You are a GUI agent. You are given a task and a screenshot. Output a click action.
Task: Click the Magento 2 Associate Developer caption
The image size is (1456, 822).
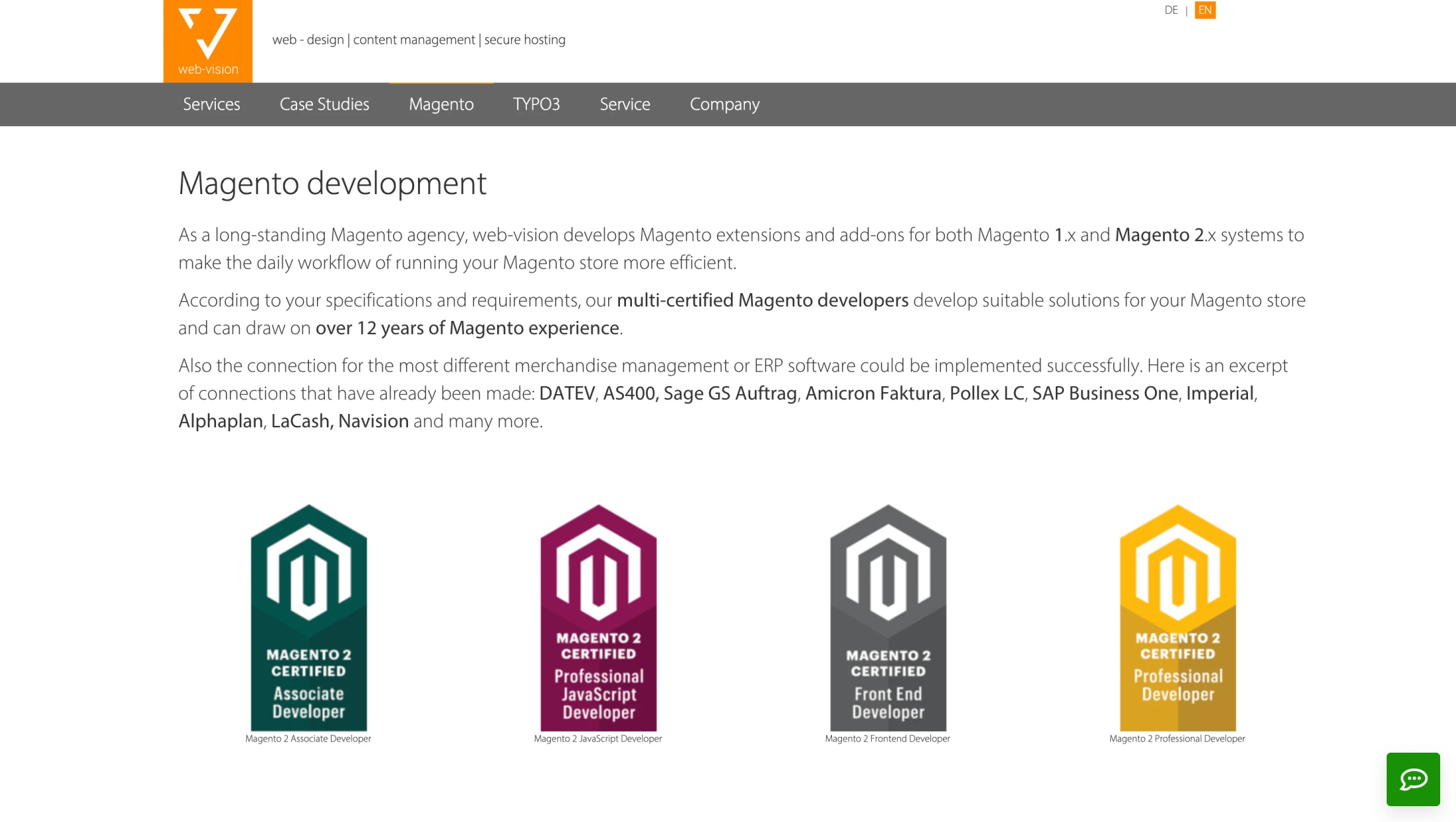click(308, 739)
